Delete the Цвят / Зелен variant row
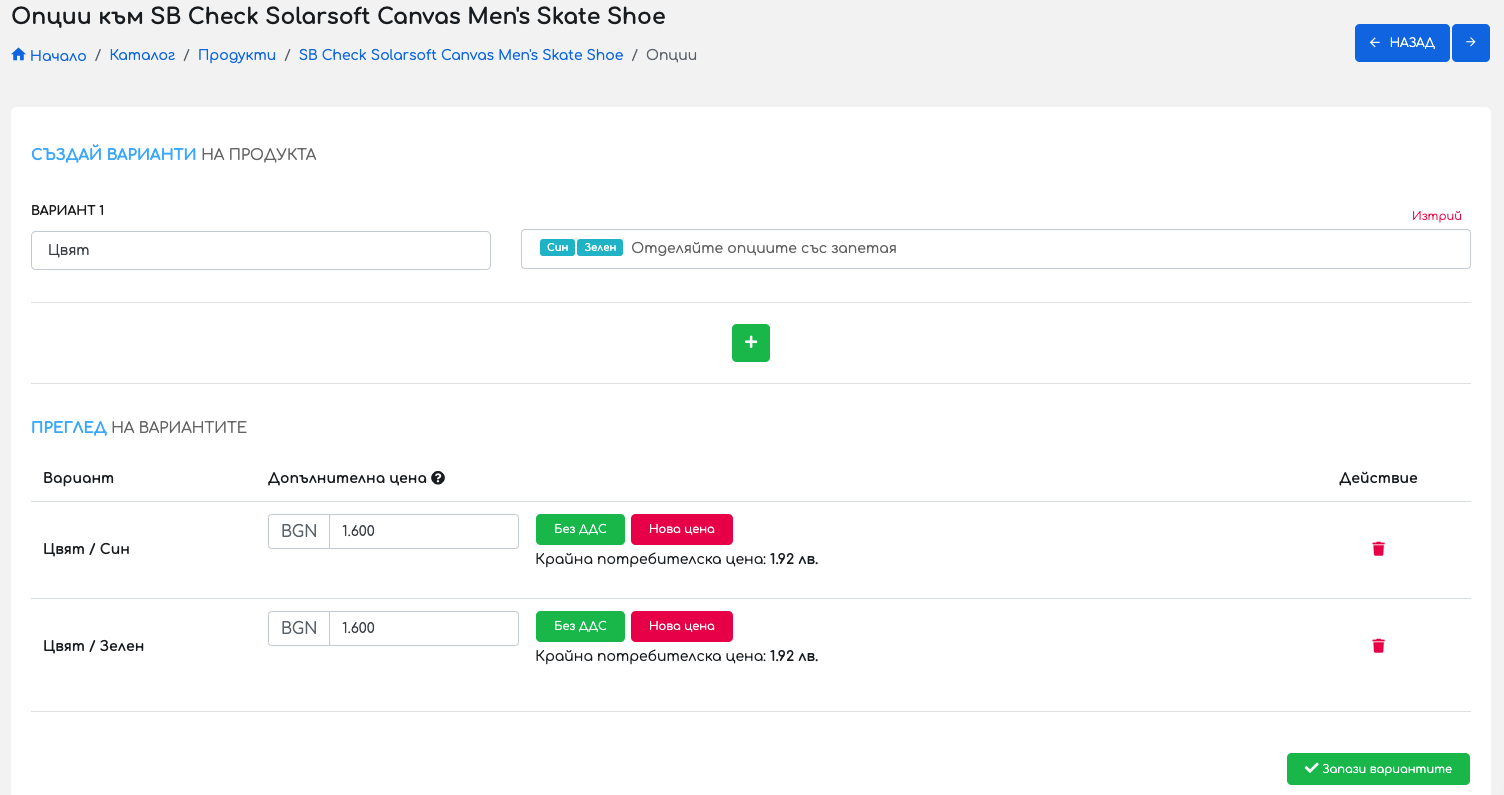 coord(1378,645)
